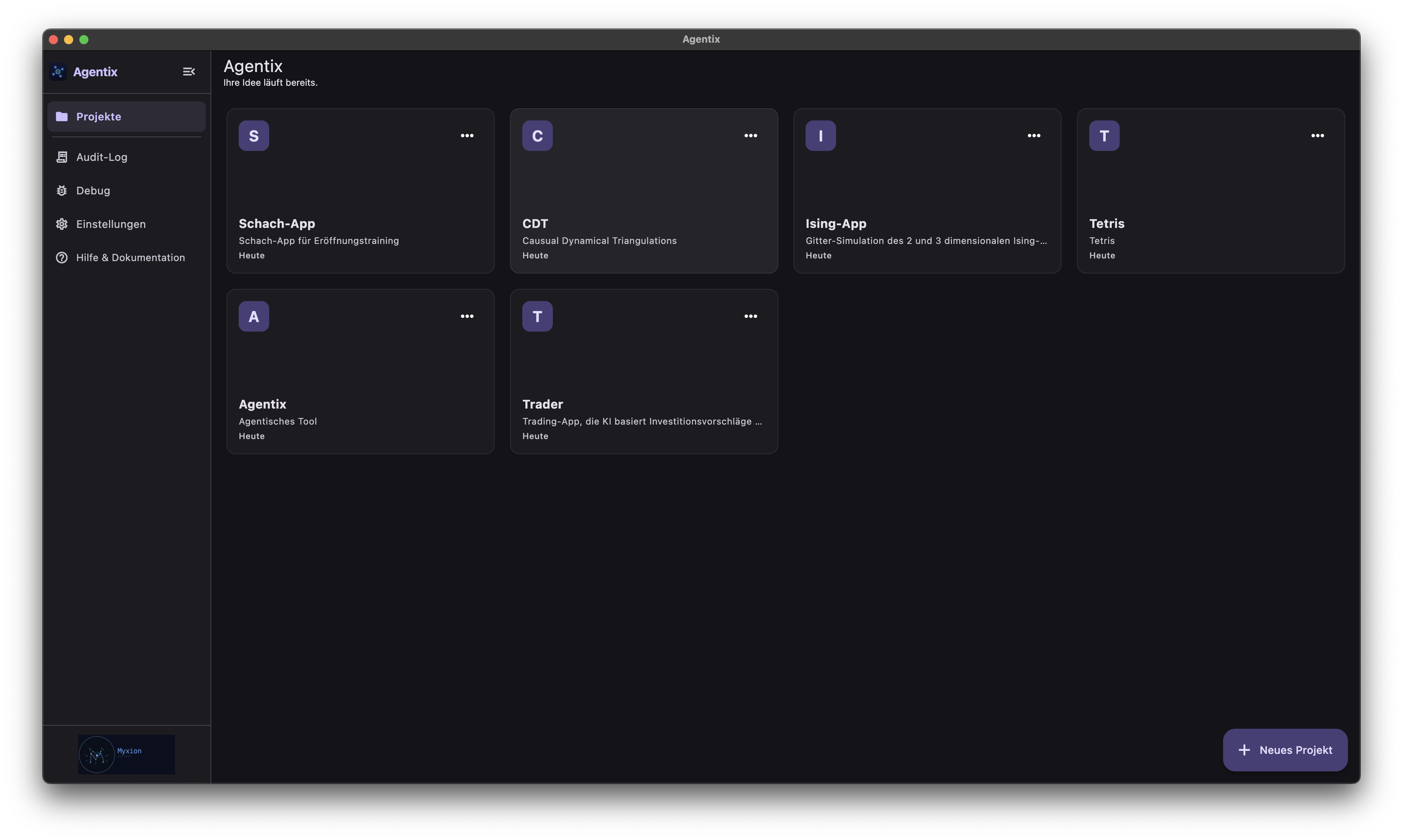The image size is (1403, 840).
Task: Open Hilfe & Dokumentation
Action: pos(126,258)
